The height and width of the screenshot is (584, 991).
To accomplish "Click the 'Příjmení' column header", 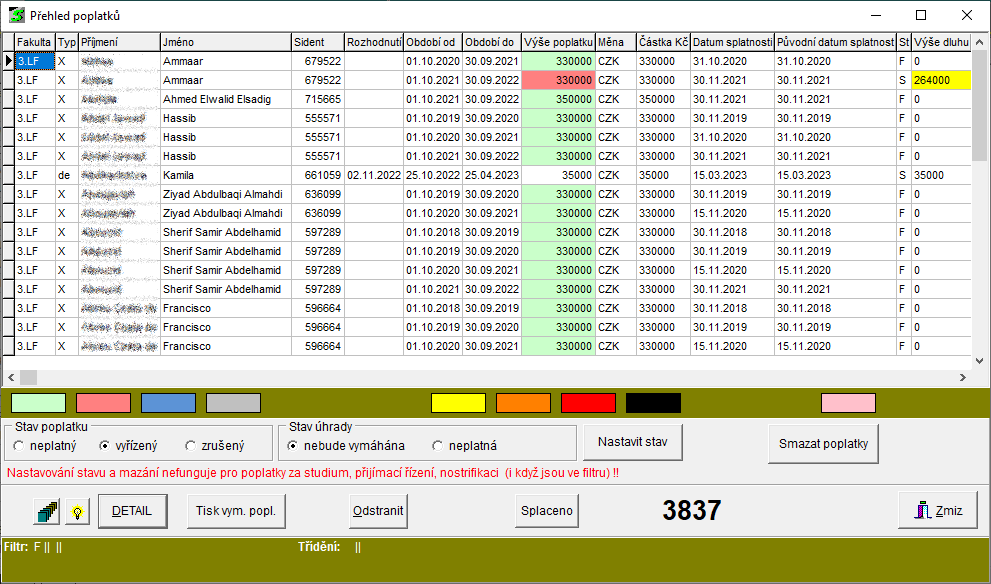I will [x=119, y=42].
